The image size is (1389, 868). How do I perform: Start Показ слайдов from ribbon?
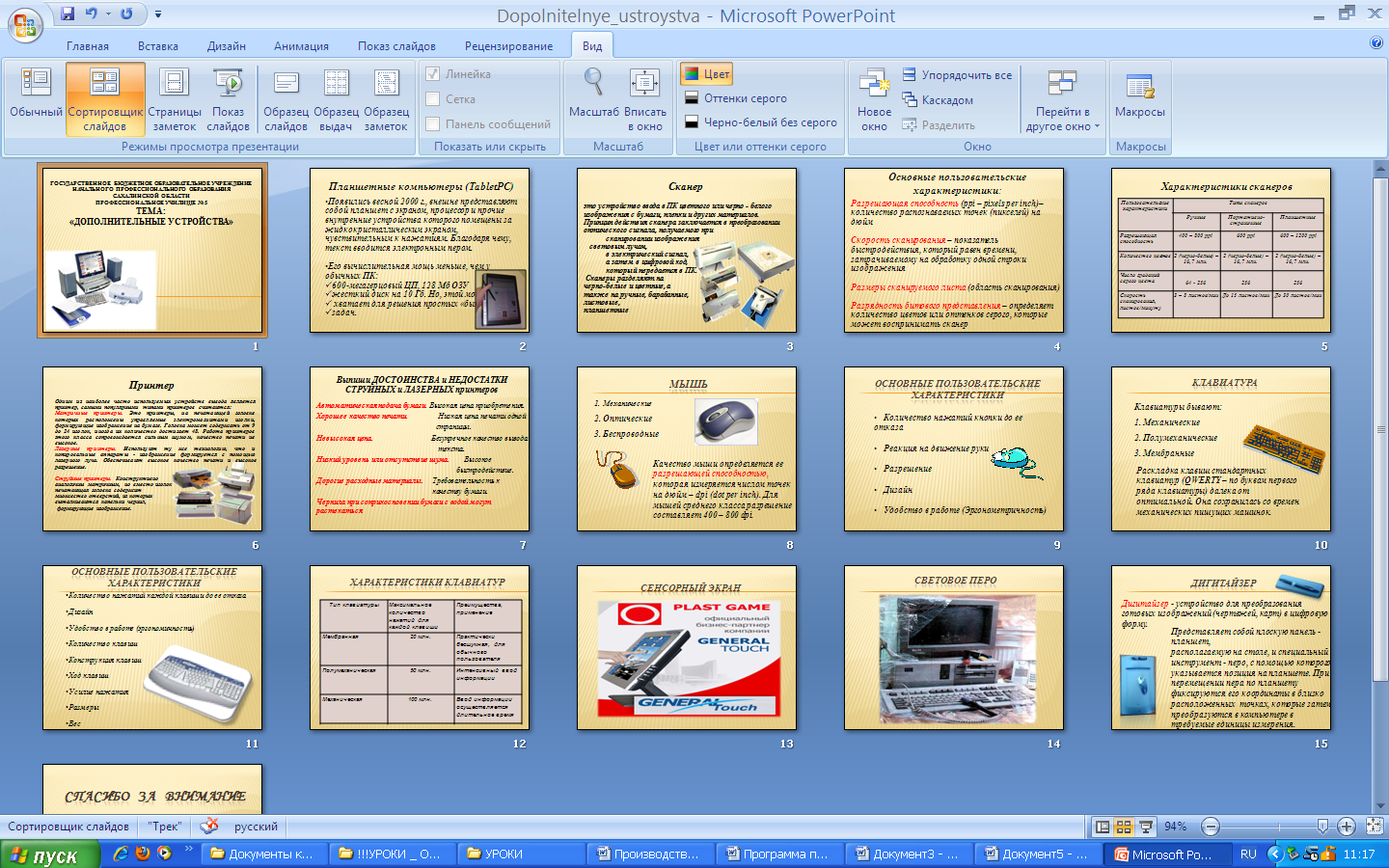tap(229, 98)
